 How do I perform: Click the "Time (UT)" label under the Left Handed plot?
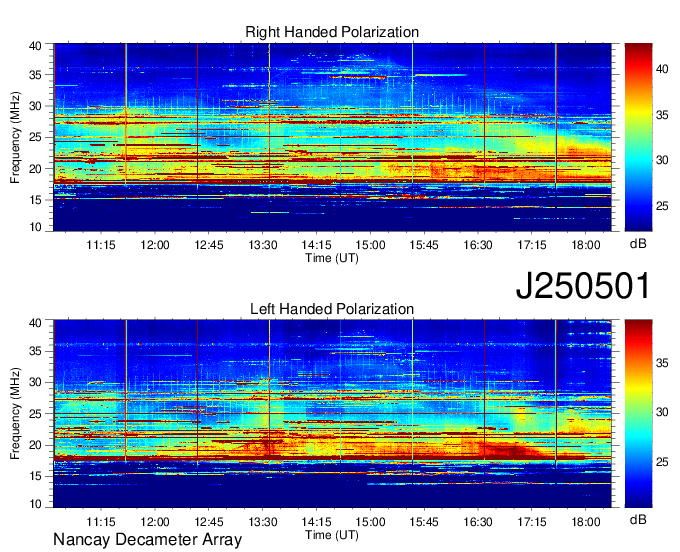tap(332, 535)
